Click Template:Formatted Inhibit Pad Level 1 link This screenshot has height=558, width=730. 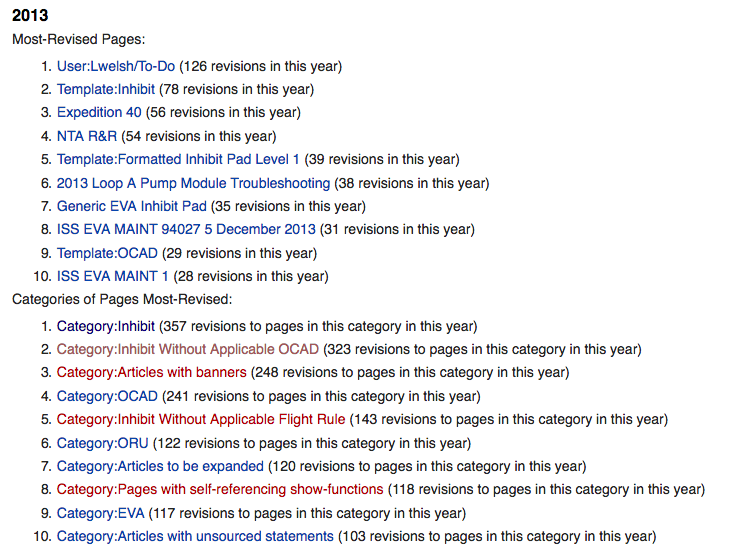178,159
